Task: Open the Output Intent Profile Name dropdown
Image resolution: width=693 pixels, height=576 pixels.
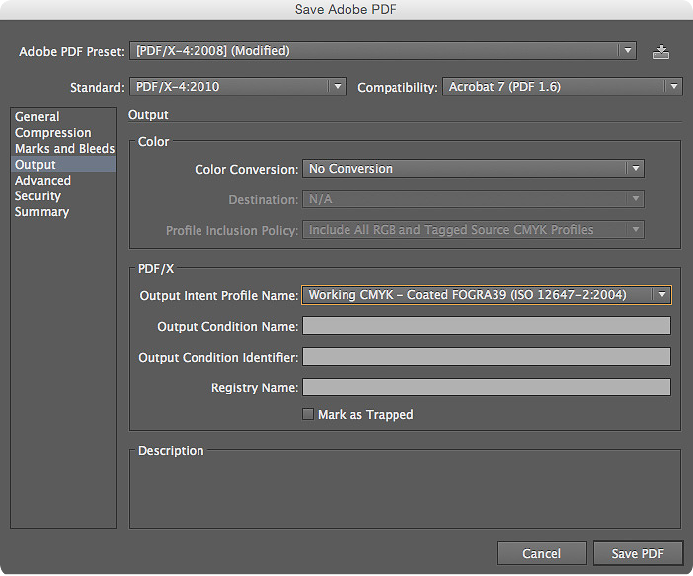Action: click(486, 295)
